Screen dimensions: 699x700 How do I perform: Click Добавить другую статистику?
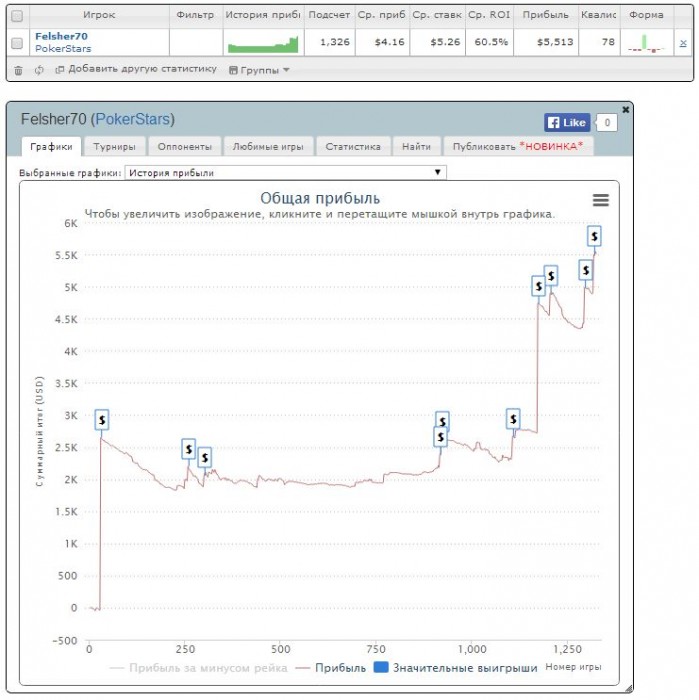point(137,69)
